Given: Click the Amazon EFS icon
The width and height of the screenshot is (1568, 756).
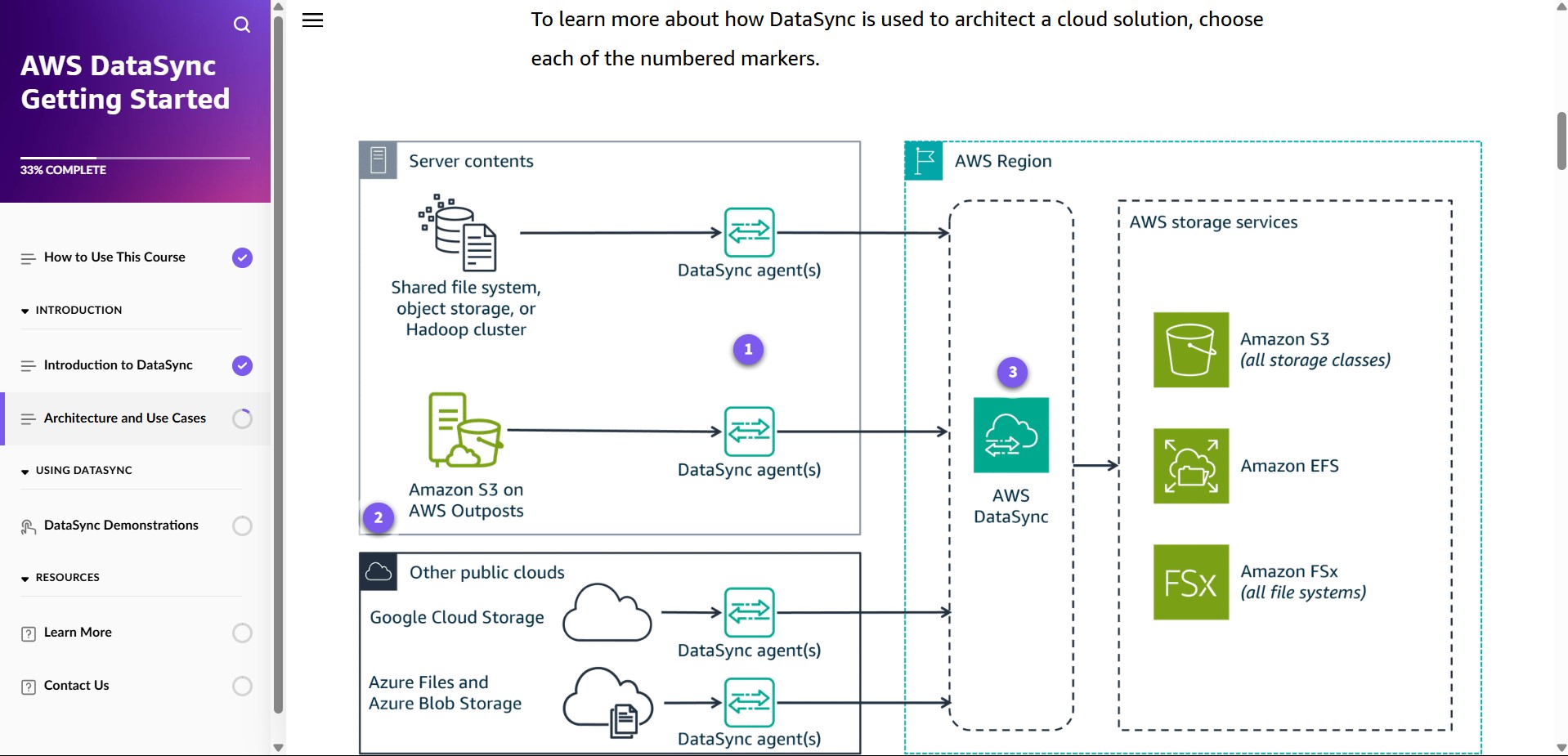Looking at the screenshot, I should (1191, 466).
